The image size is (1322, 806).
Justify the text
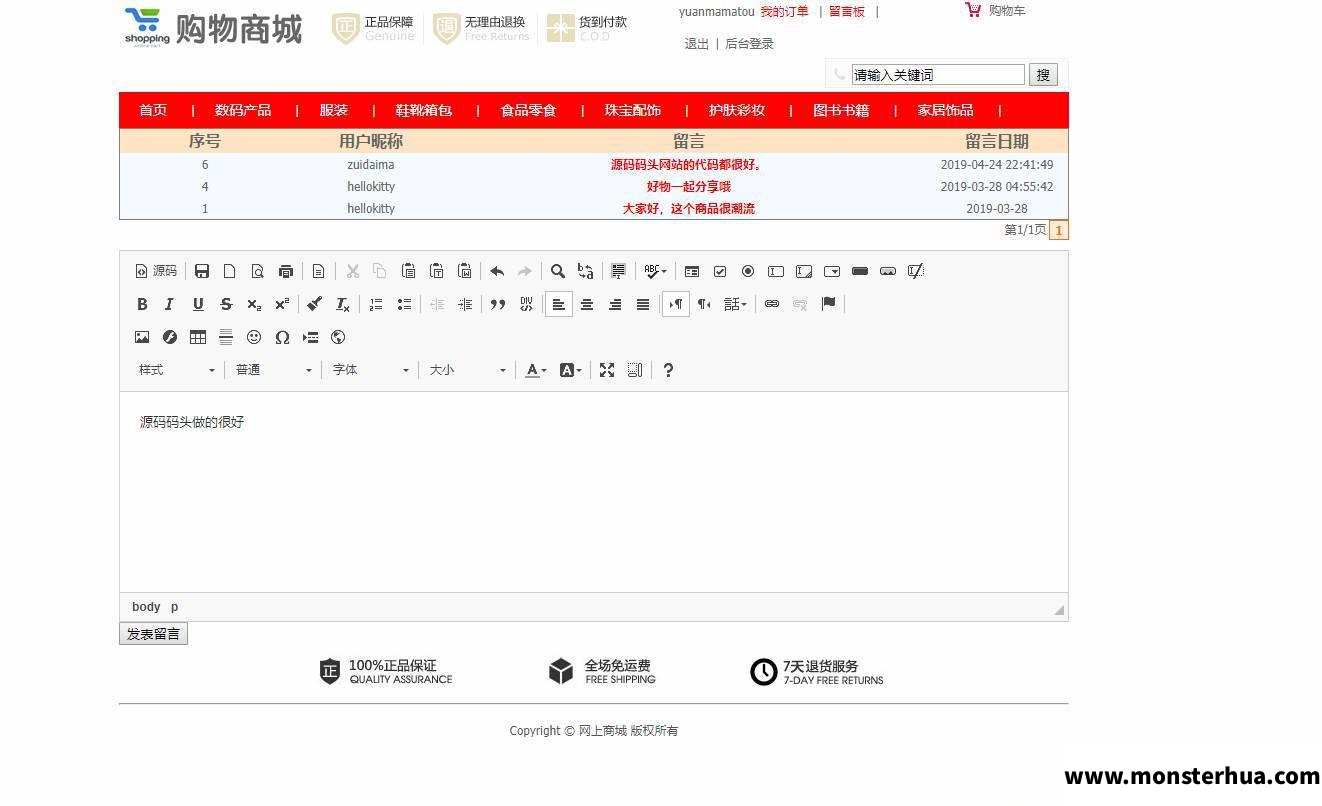tap(643, 304)
